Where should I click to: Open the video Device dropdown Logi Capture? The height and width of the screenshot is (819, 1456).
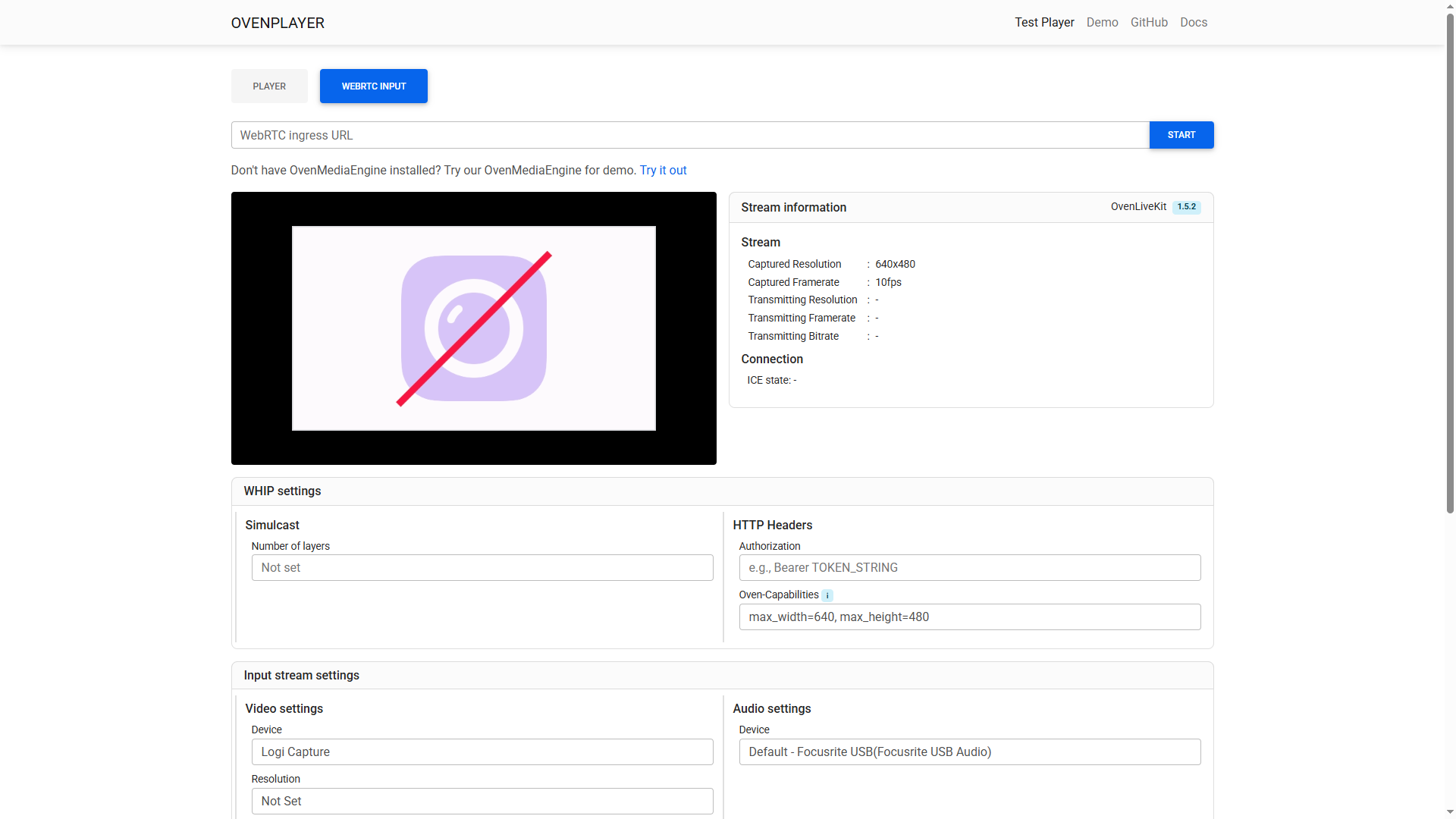482,752
